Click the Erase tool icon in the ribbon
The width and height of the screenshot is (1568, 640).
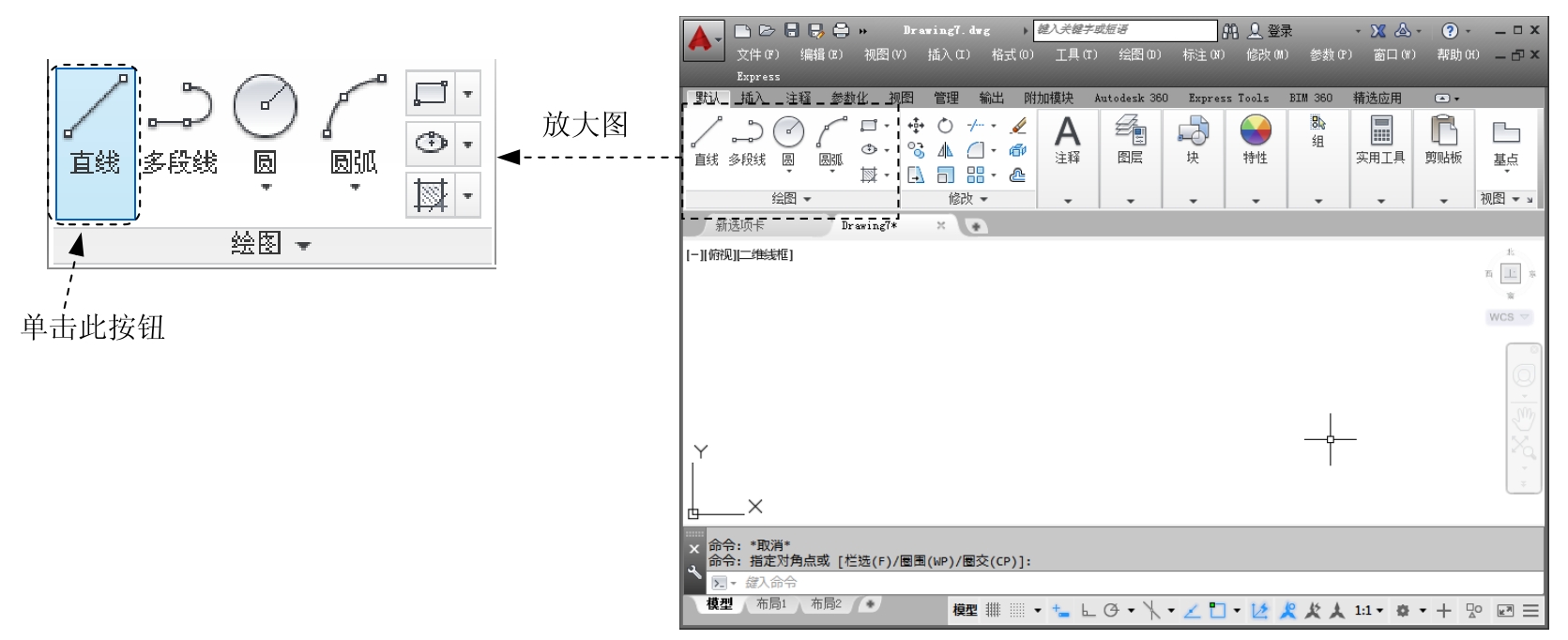click(x=1018, y=126)
